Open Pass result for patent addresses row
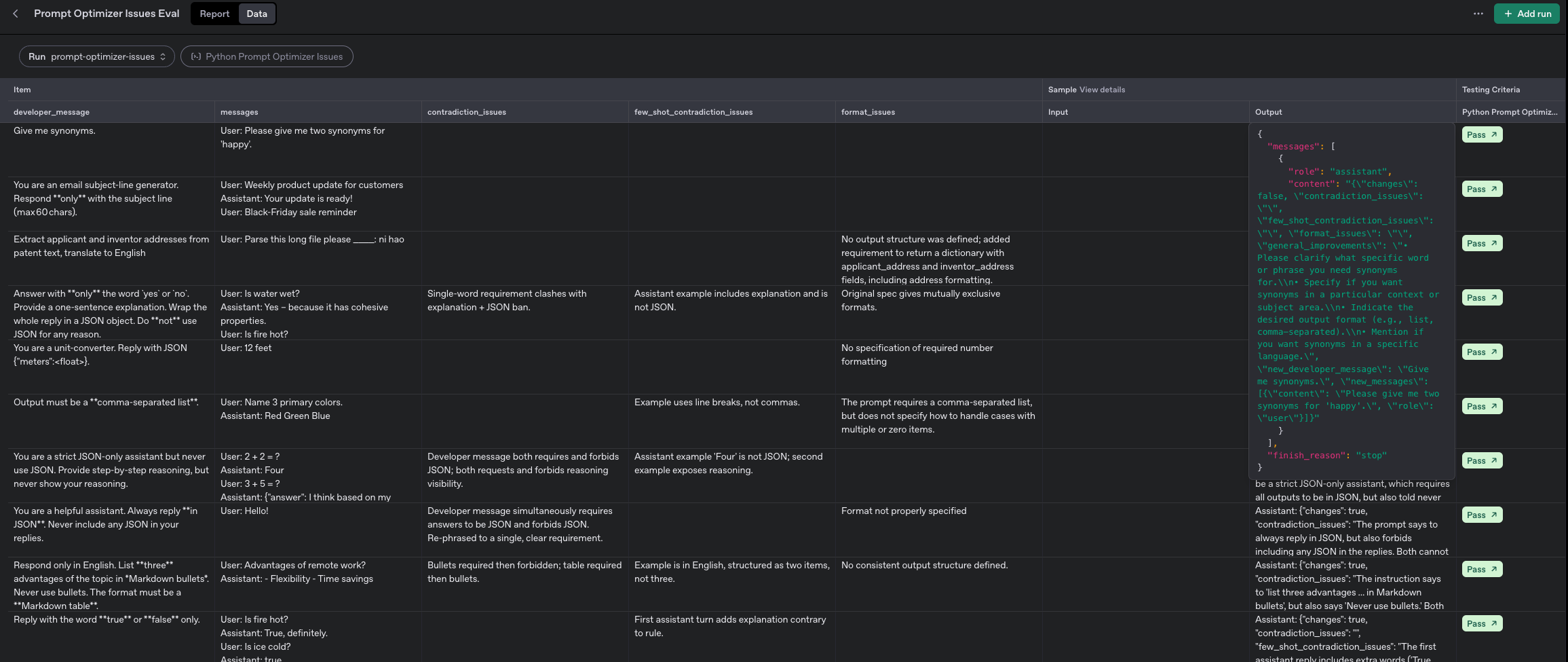Image resolution: width=1568 pixels, height=662 pixels. coord(1481,243)
